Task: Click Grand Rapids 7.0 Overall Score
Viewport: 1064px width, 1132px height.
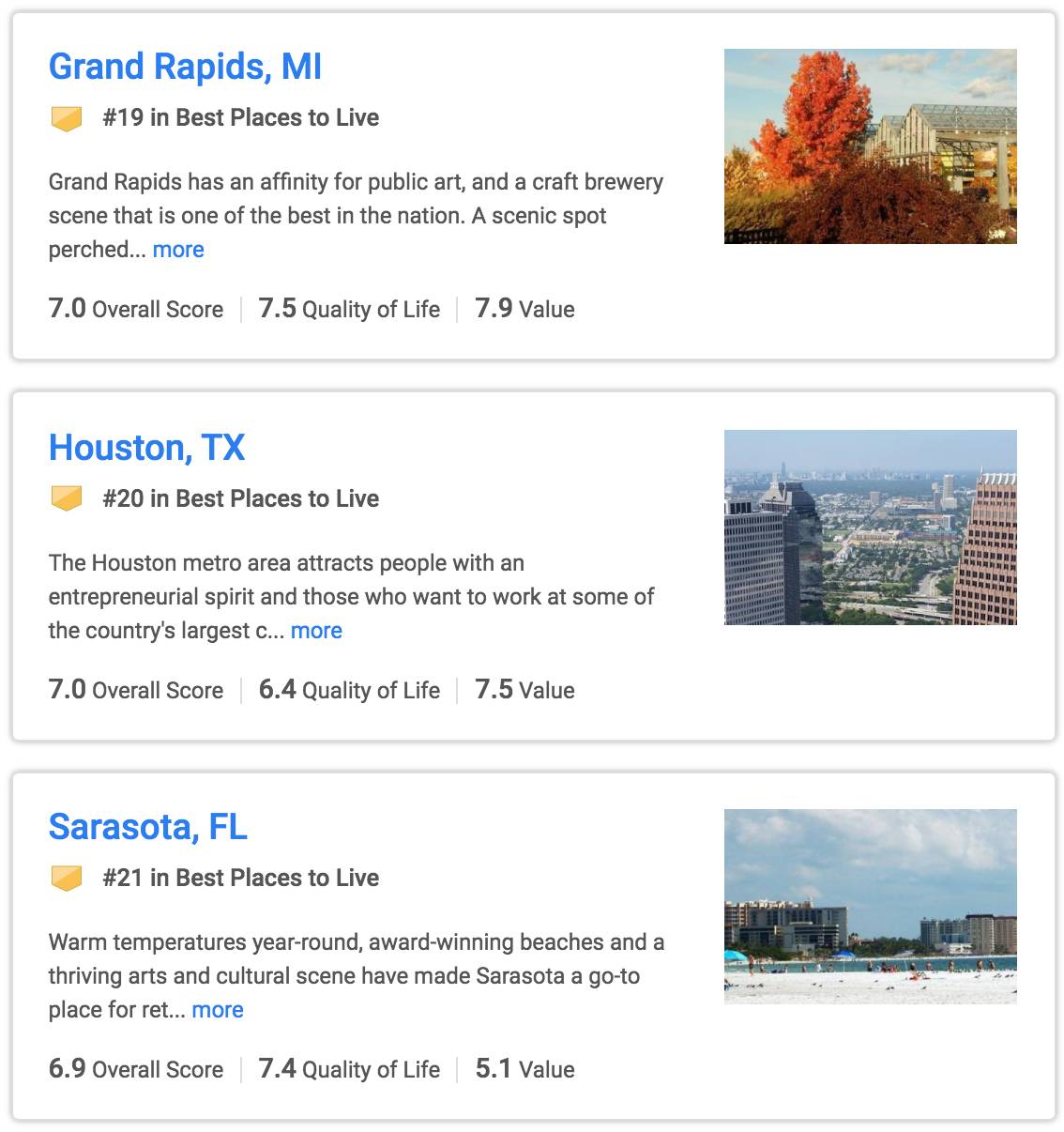Action: [x=136, y=309]
